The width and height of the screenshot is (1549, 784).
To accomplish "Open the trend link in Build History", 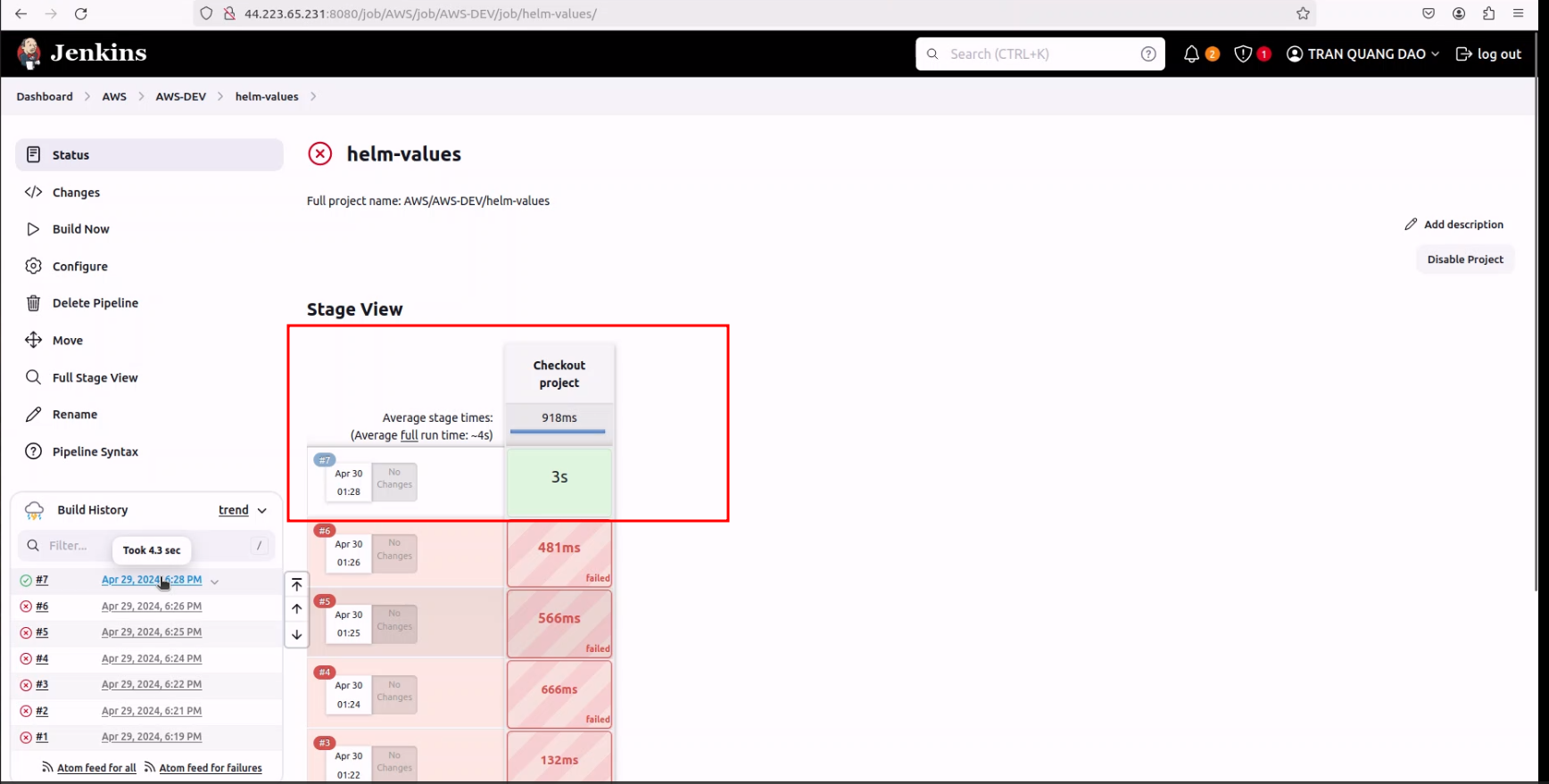I will 234,510.
